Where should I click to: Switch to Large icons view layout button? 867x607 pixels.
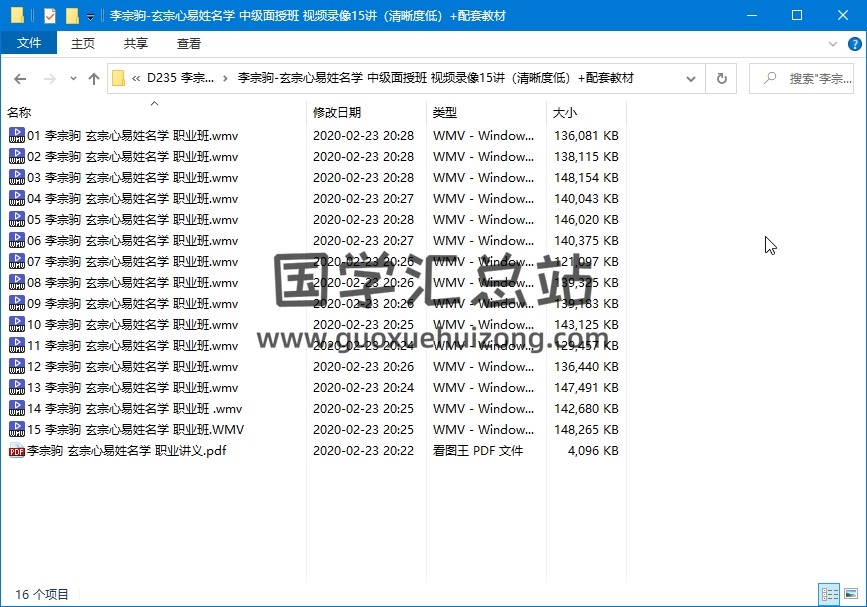coord(848,593)
